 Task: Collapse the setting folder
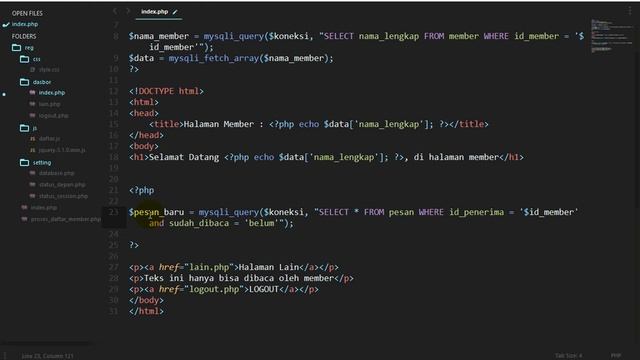point(42,162)
